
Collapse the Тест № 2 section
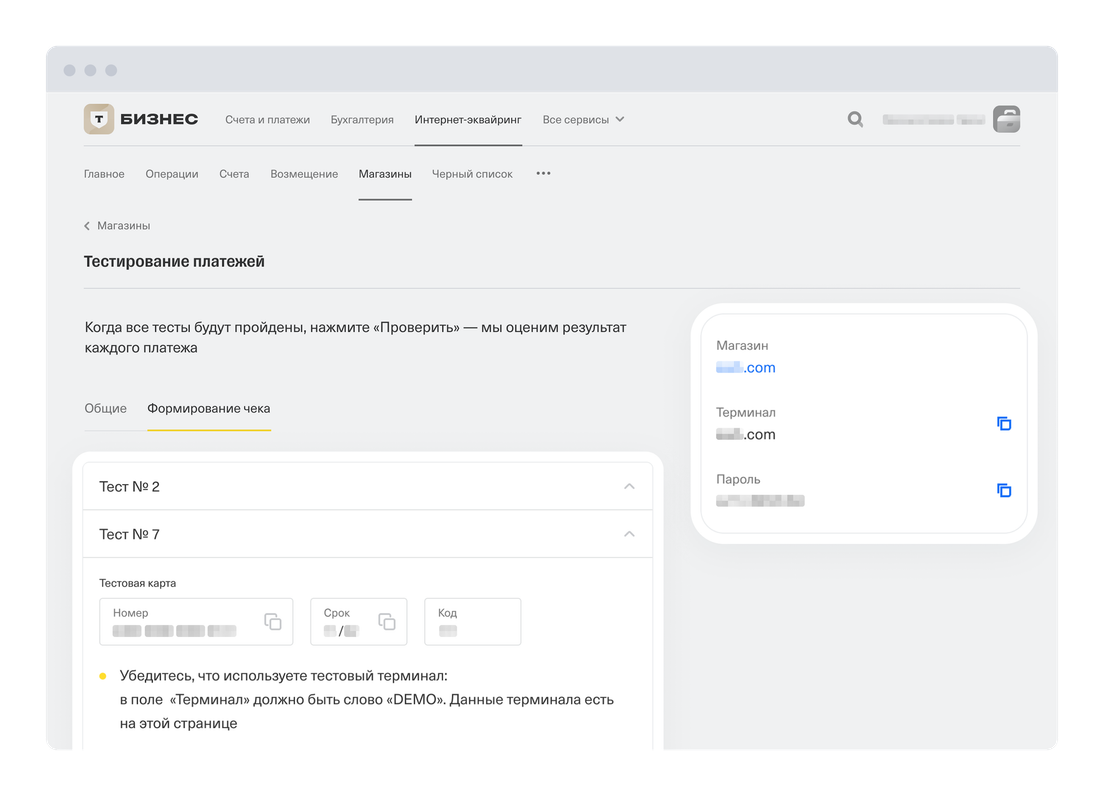click(x=629, y=487)
